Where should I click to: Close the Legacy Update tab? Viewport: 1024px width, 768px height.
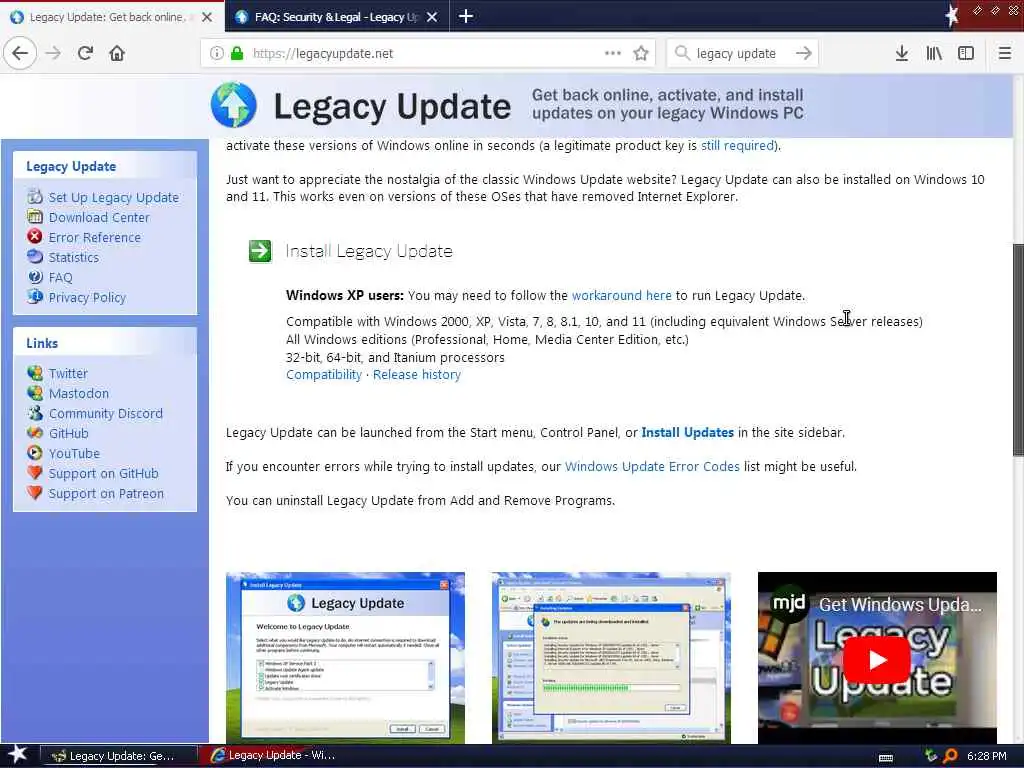[x=207, y=17]
